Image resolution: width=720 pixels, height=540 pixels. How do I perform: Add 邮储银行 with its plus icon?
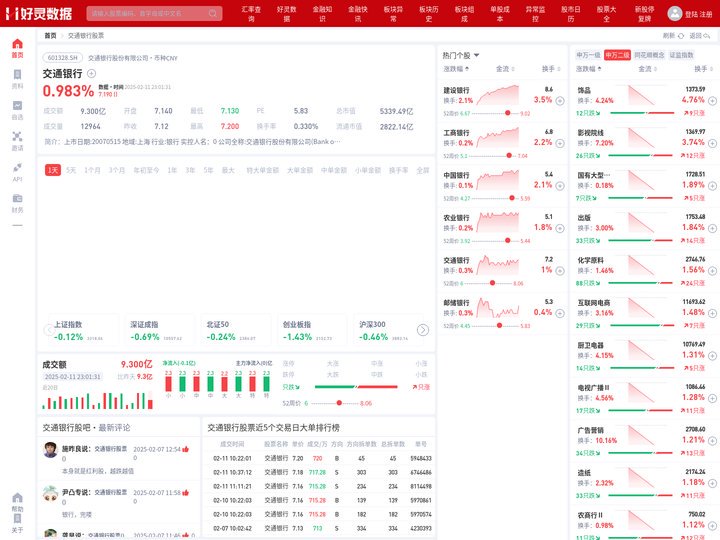560,313
